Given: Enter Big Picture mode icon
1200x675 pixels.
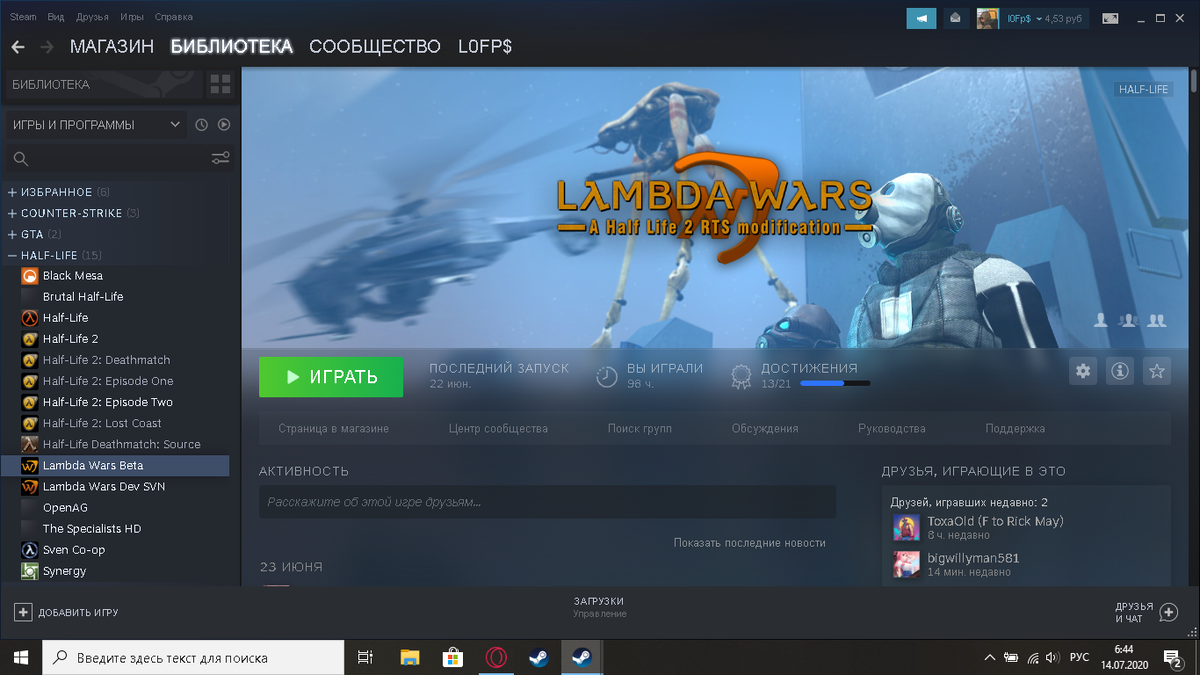Looking at the screenshot, I should (1110, 18).
